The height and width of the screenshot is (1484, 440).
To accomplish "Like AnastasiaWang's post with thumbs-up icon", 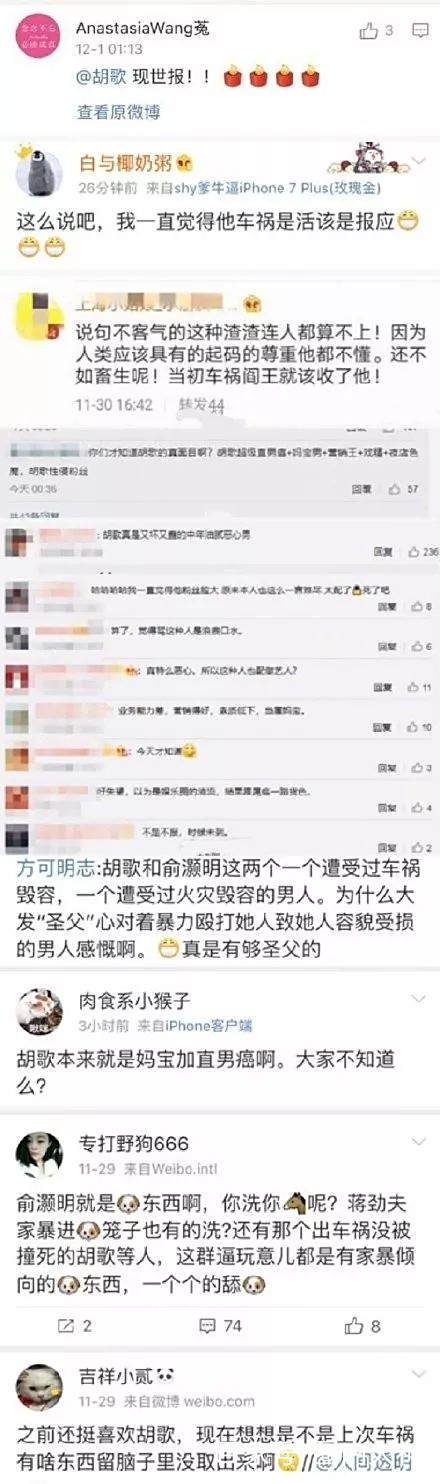I will pos(368,31).
